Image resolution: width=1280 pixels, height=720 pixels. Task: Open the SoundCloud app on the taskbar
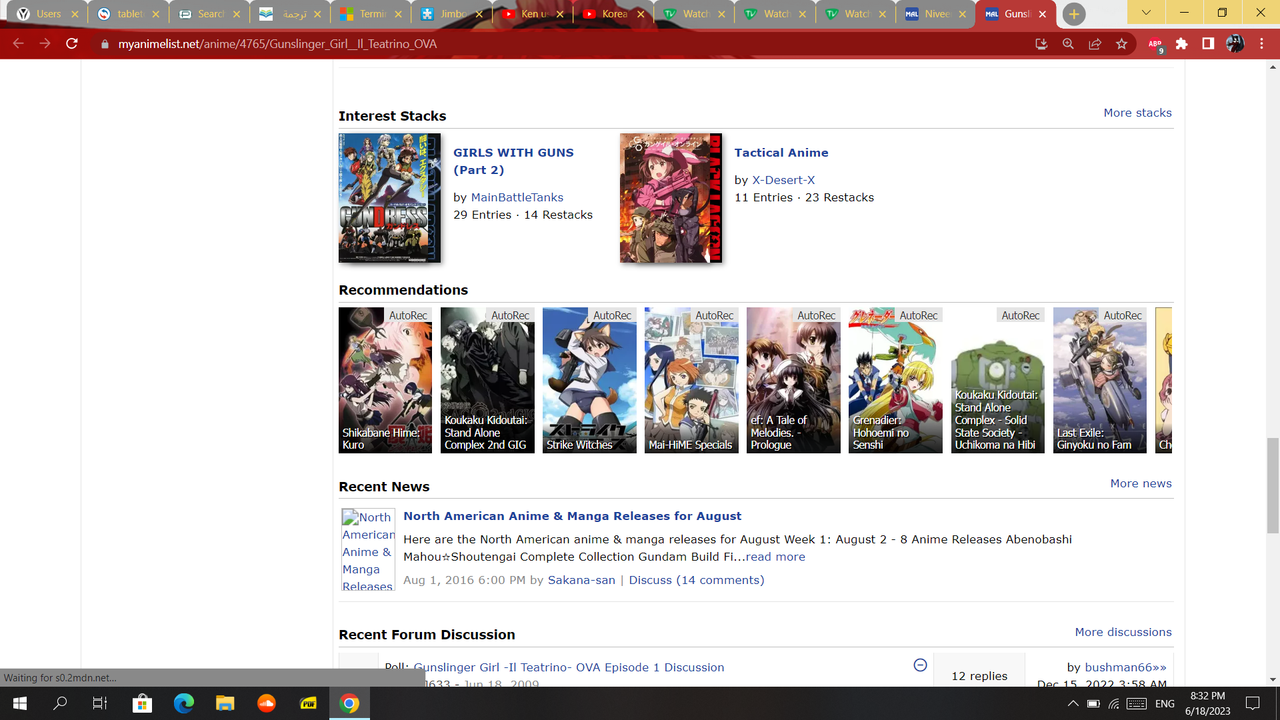(266, 704)
